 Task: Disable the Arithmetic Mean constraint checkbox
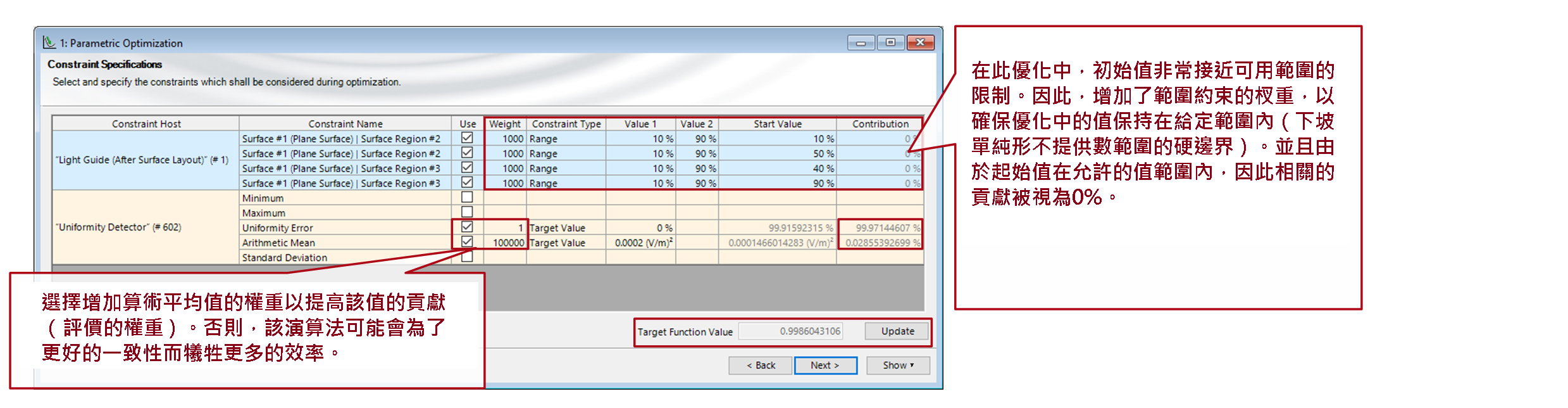(x=467, y=241)
